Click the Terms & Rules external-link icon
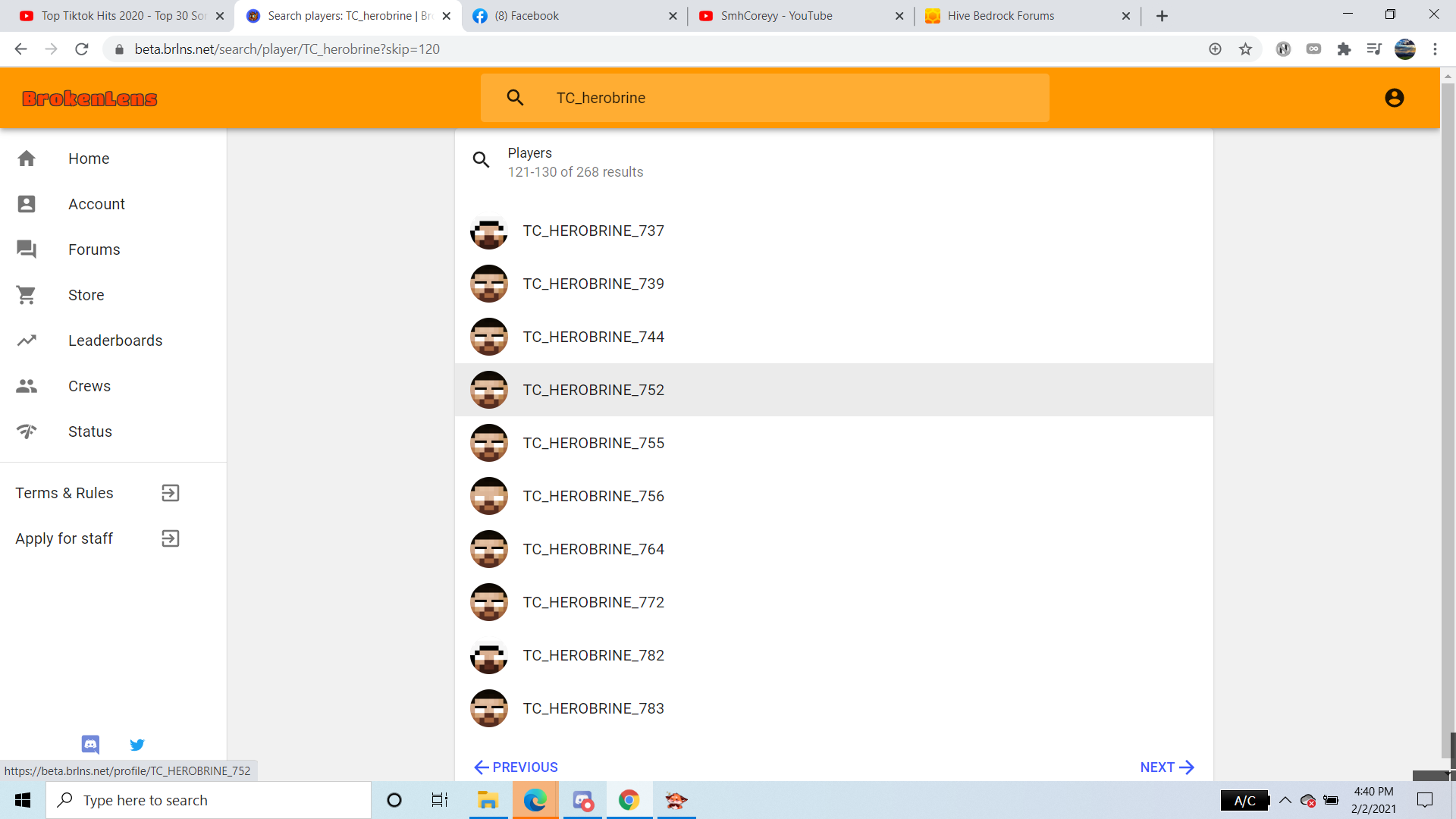Screen dimensions: 1456x819 [x=171, y=493]
